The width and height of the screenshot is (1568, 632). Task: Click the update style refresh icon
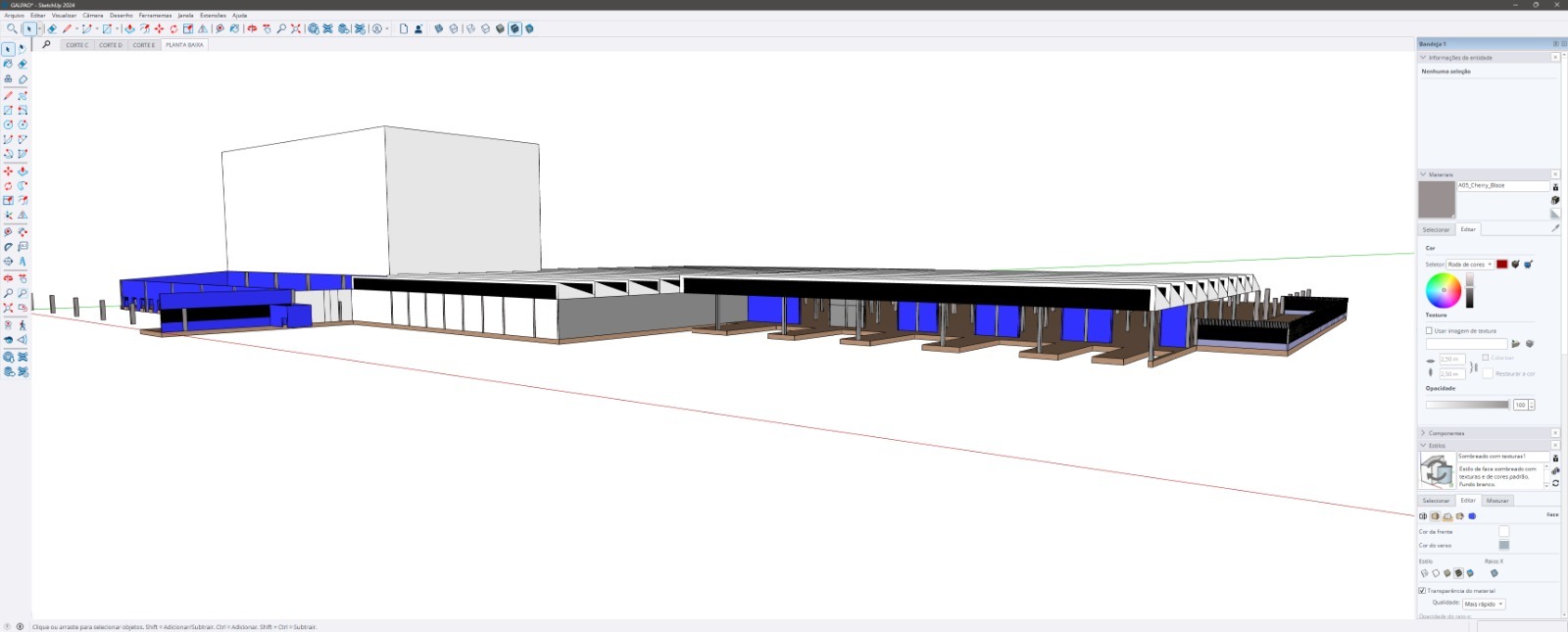point(1555,483)
